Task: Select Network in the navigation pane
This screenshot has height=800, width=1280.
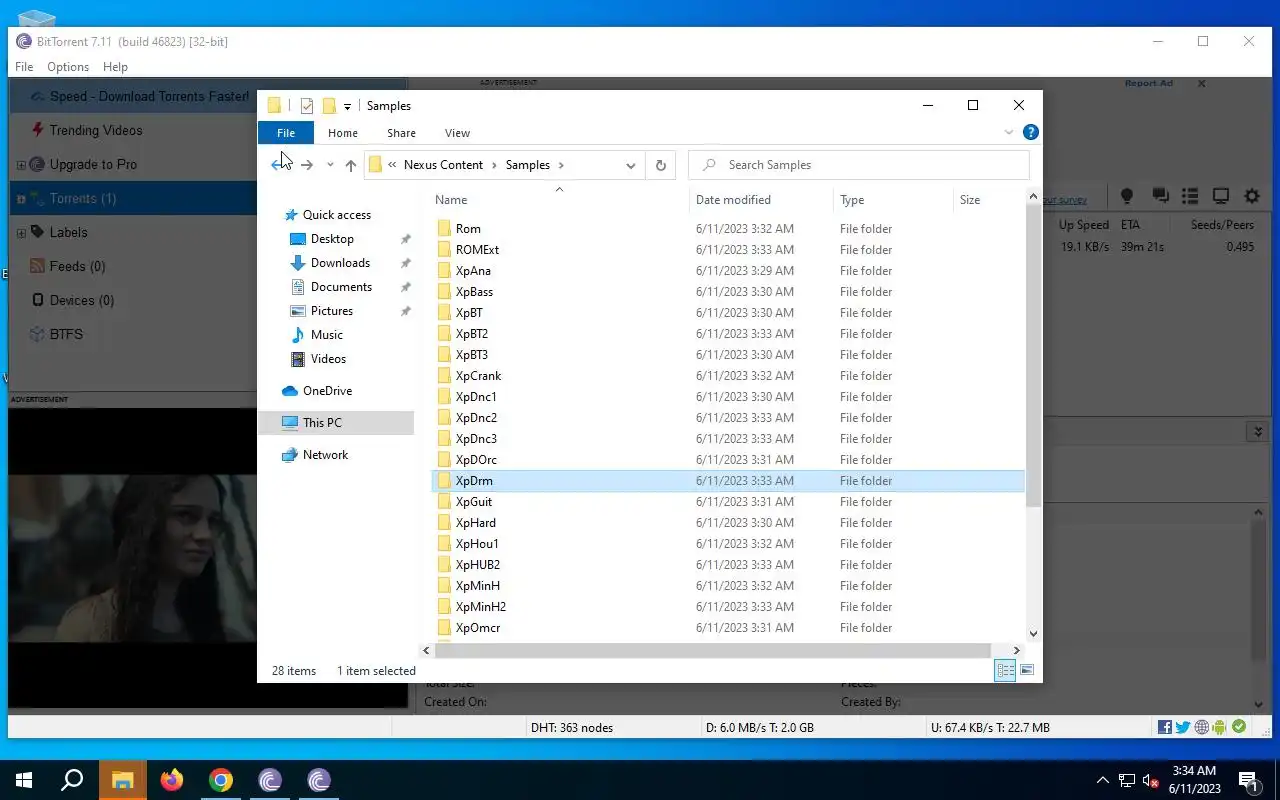Action: click(x=325, y=455)
